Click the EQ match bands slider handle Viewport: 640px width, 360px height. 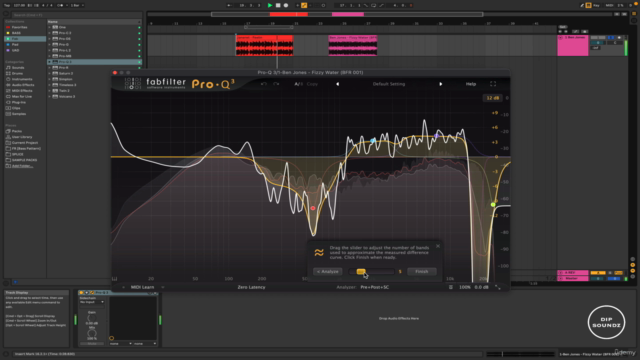361,271
